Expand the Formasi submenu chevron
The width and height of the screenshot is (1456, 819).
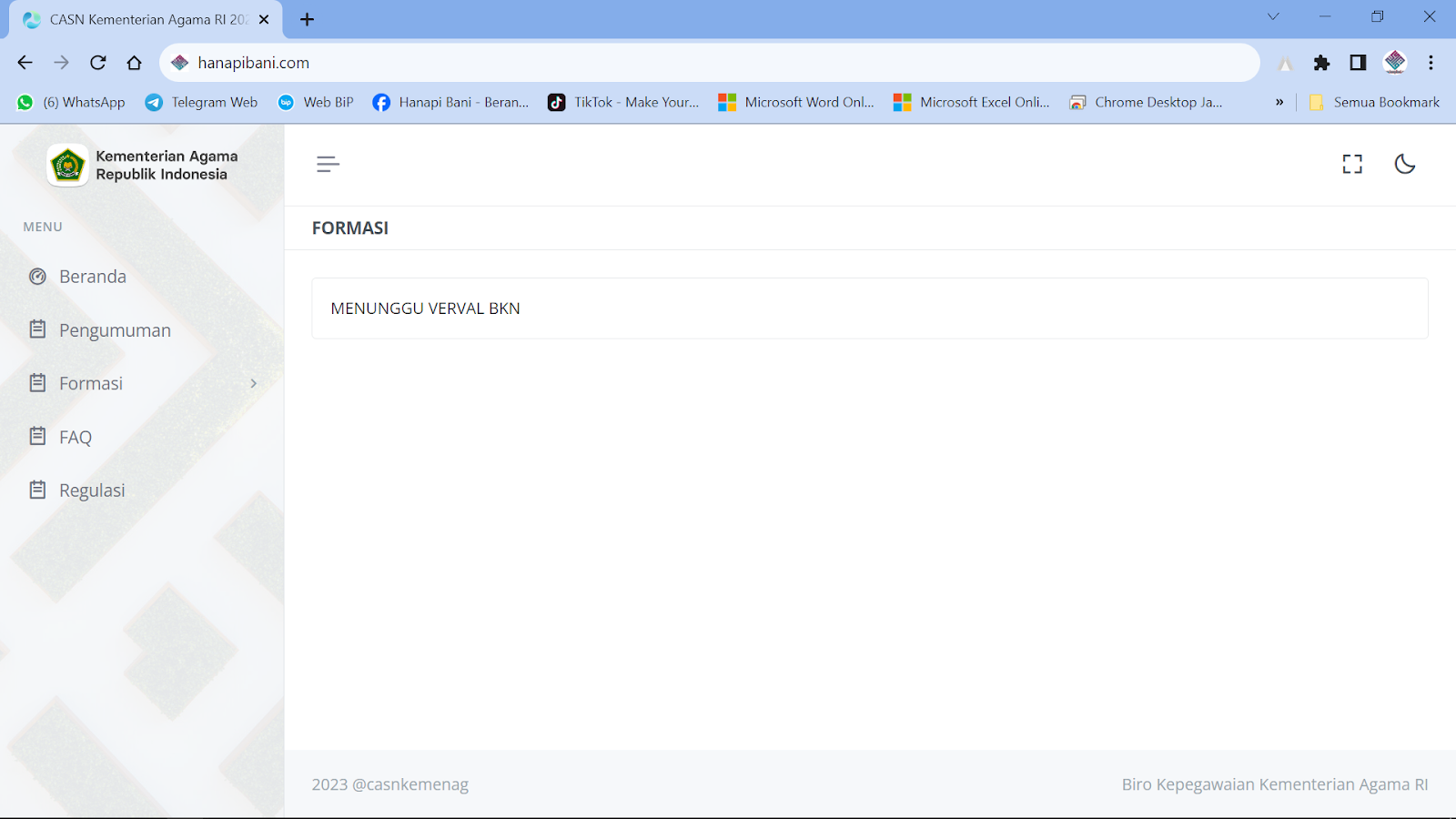(254, 383)
